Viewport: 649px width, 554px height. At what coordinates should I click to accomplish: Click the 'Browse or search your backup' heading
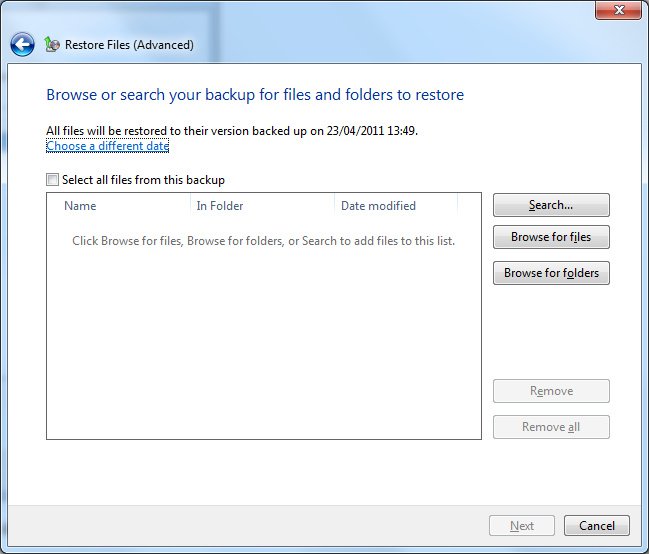[255, 95]
